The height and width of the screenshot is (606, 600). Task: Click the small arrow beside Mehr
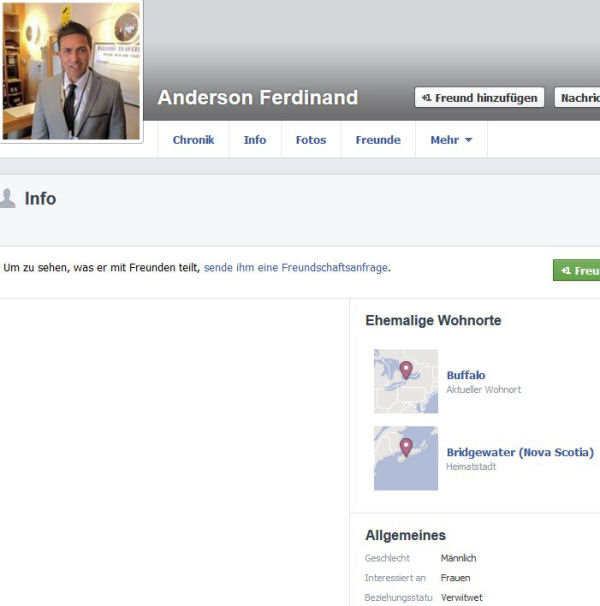[x=468, y=140]
